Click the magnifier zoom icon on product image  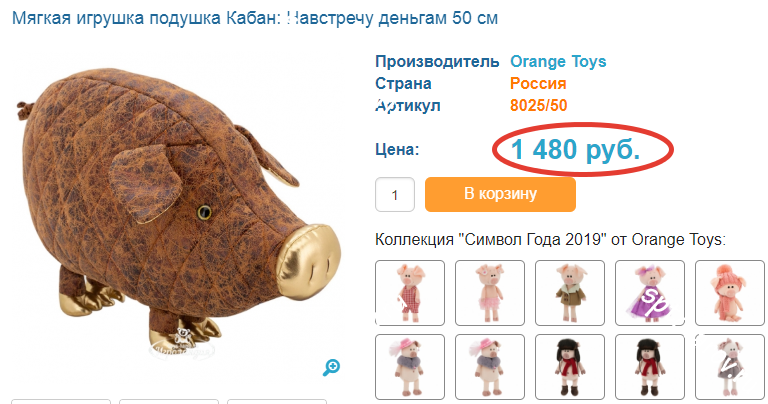pyautogui.click(x=332, y=367)
